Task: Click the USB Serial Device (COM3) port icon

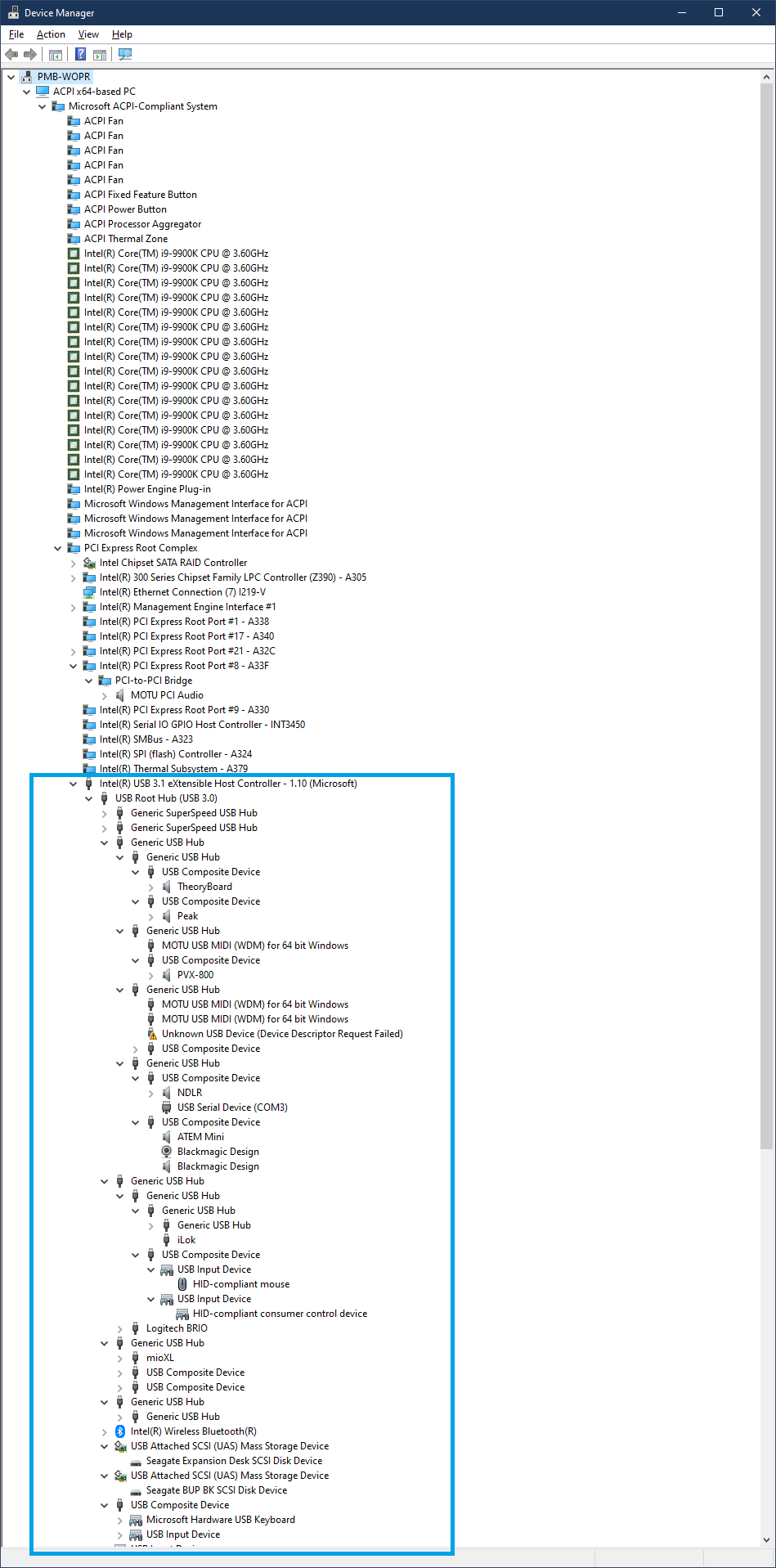Action: 167,1107
